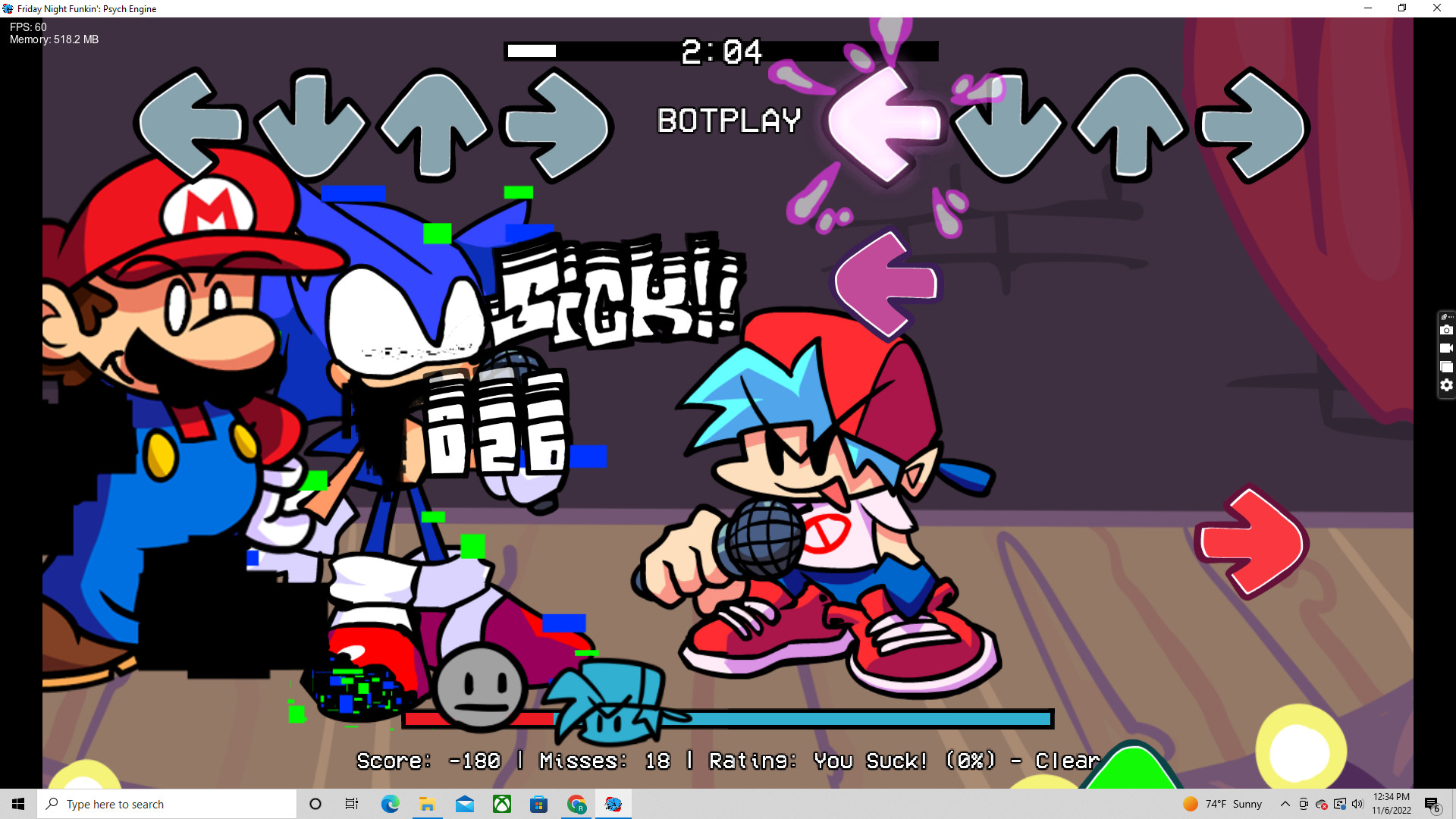This screenshot has height=819, width=1456.
Task: Mute audio via the system tray speaker
Action: (1357, 804)
